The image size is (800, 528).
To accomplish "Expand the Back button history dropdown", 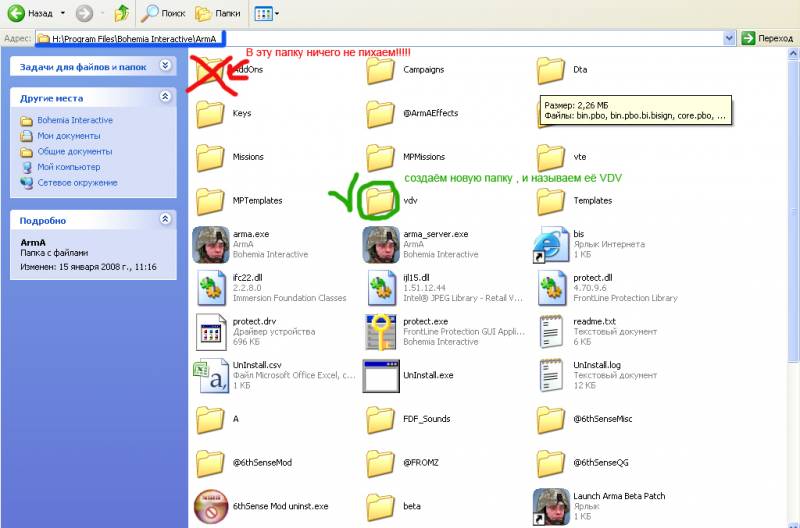I will (x=63, y=13).
